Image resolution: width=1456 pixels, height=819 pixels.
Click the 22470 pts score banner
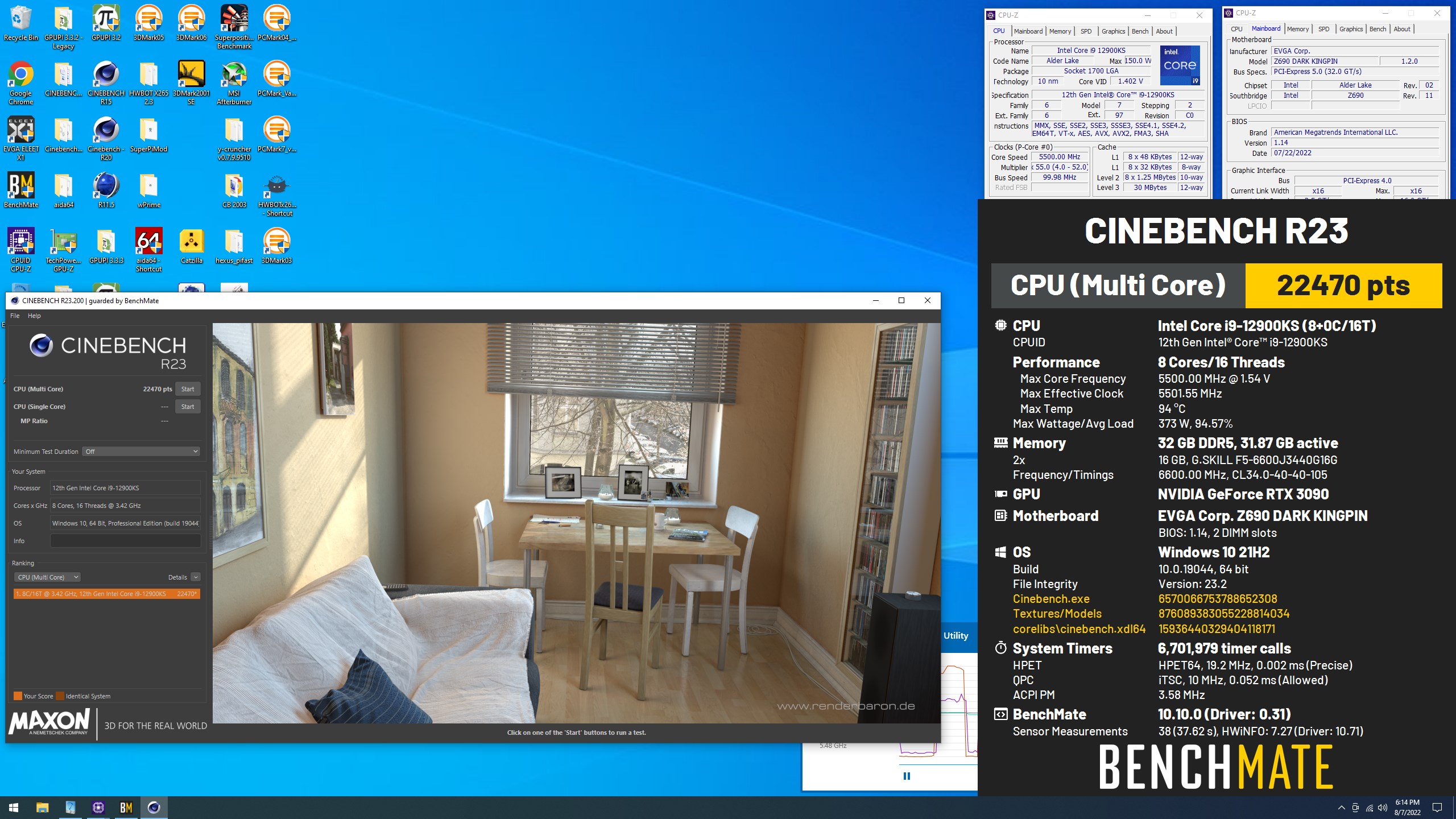click(x=1343, y=286)
